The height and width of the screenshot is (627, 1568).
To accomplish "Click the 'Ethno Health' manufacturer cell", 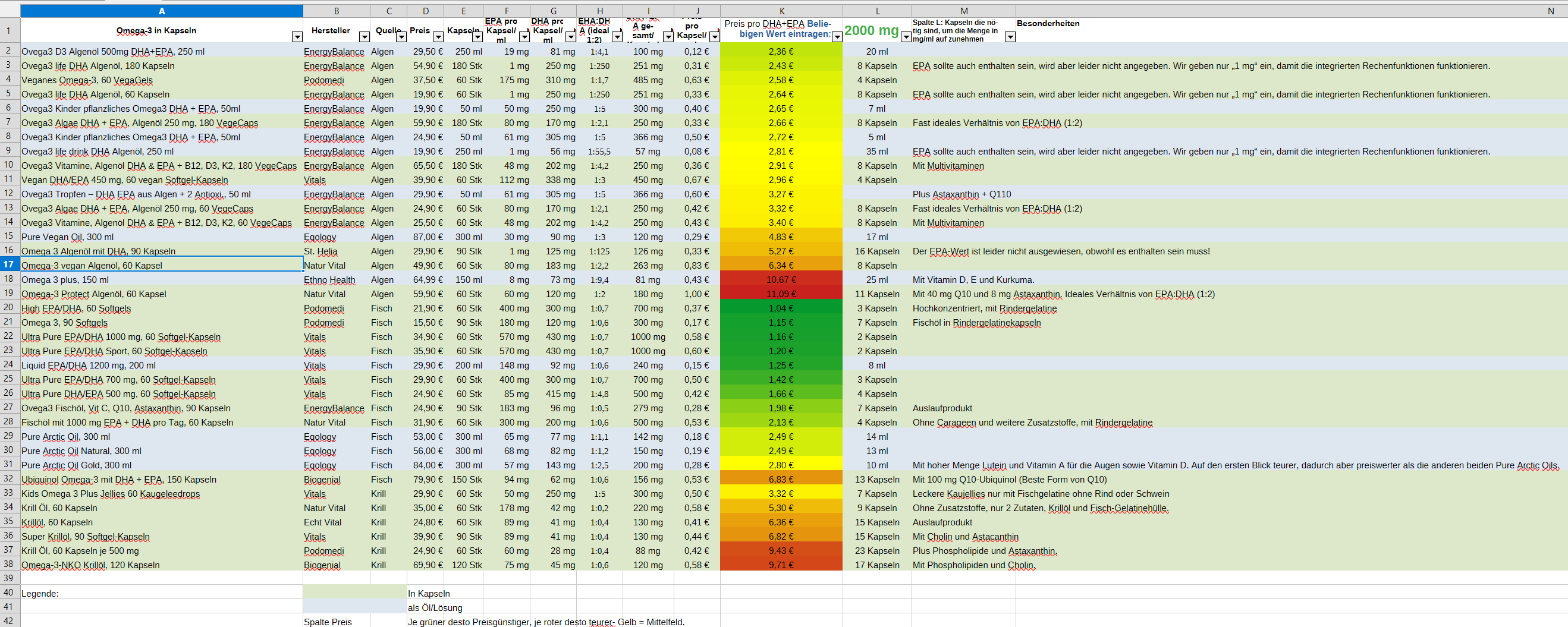I will (329, 280).
